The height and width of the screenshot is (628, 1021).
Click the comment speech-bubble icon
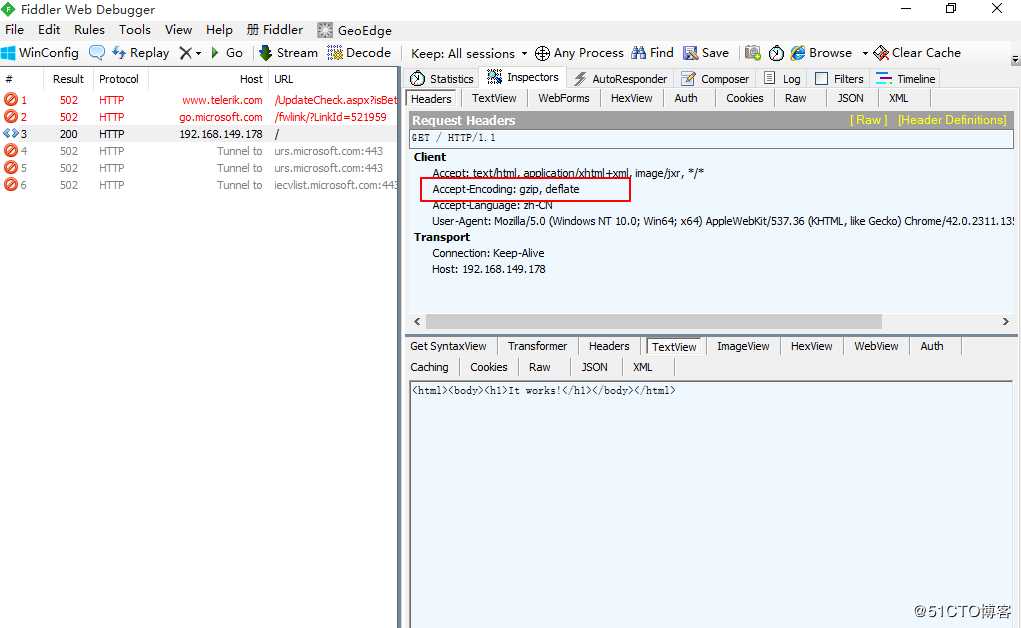[x=96, y=53]
